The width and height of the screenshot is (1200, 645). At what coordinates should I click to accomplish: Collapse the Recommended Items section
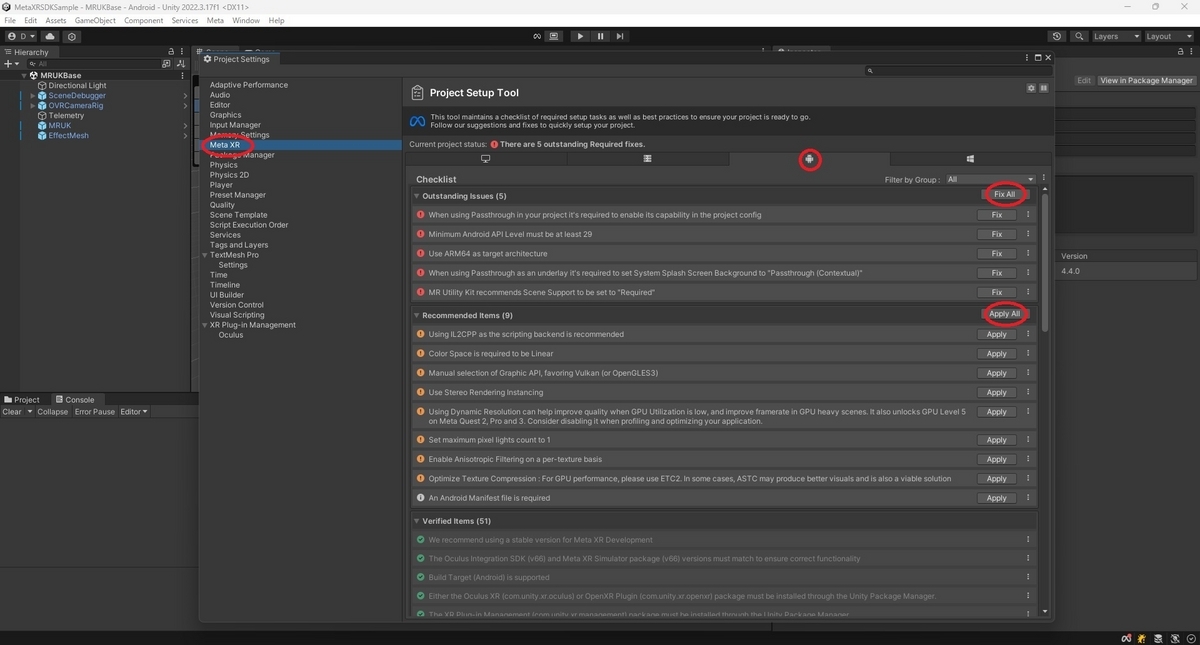pyautogui.click(x=417, y=315)
